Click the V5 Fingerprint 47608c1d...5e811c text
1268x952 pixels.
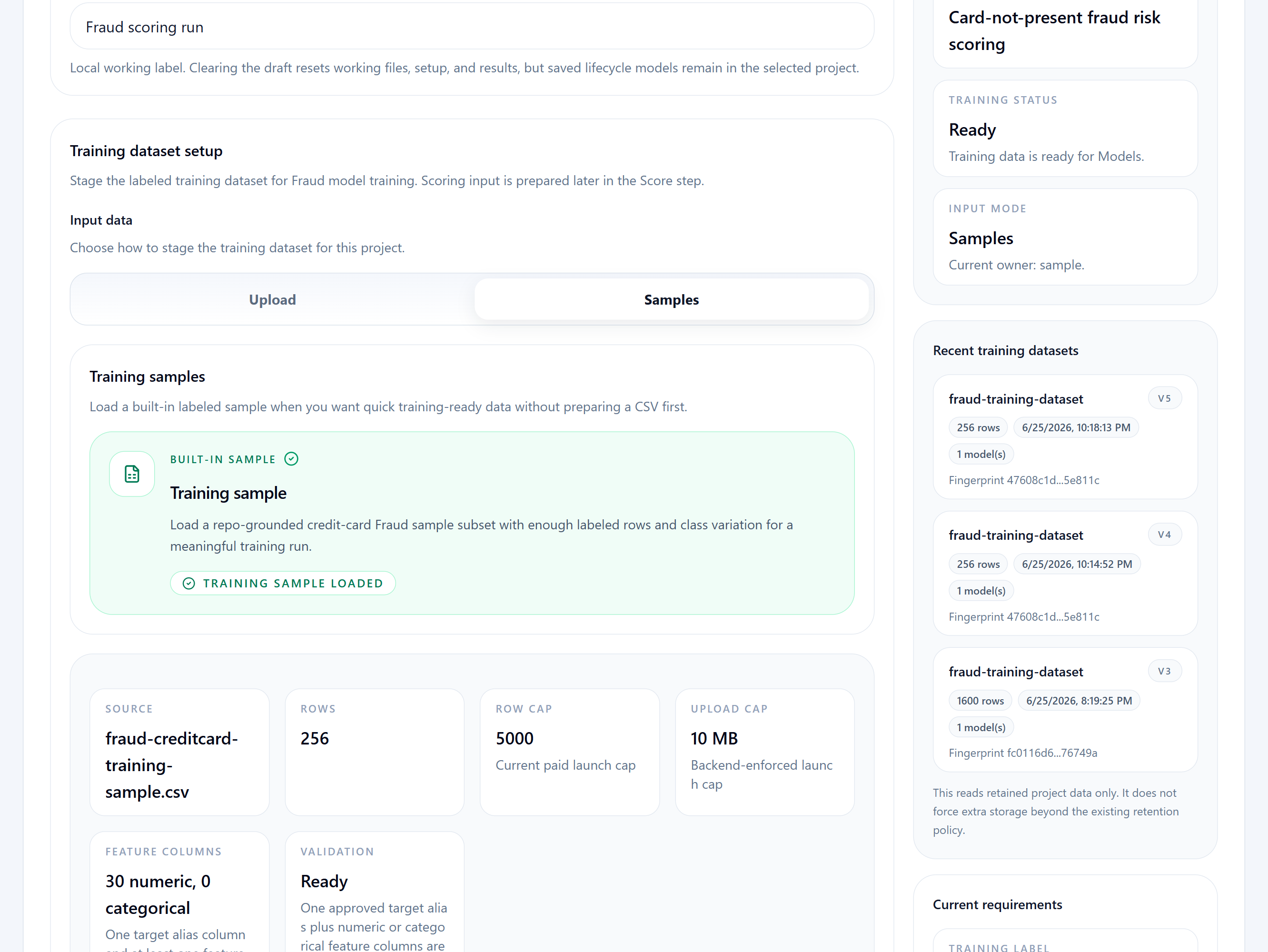click(x=1024, y=480)
